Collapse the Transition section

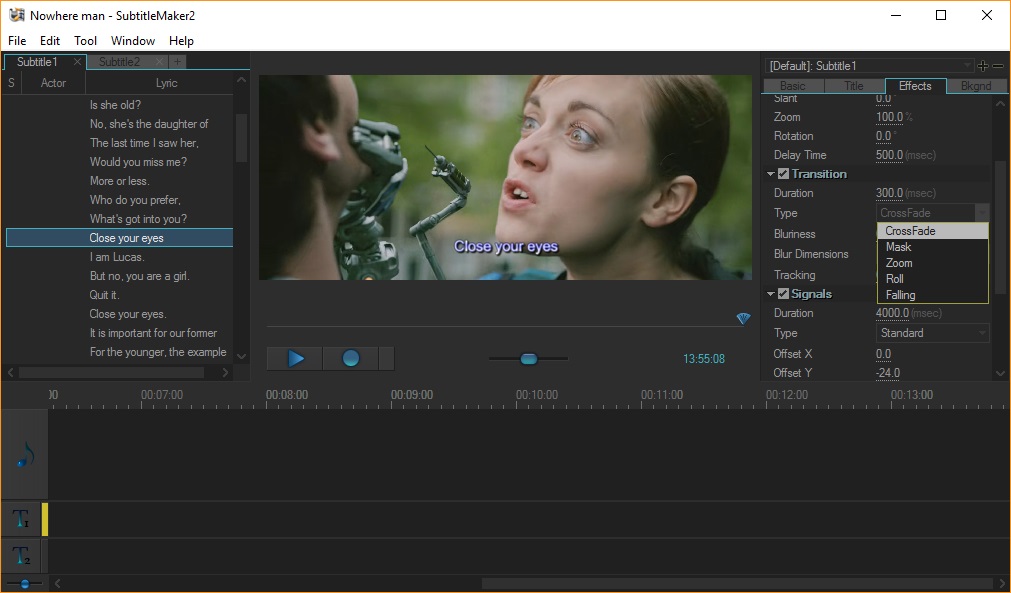click(x=771, y=174)
